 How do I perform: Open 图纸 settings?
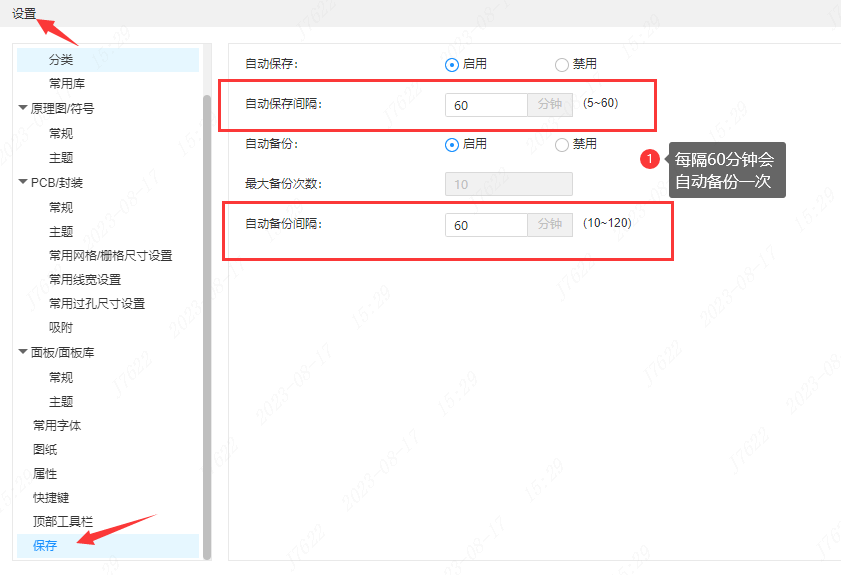45,449
